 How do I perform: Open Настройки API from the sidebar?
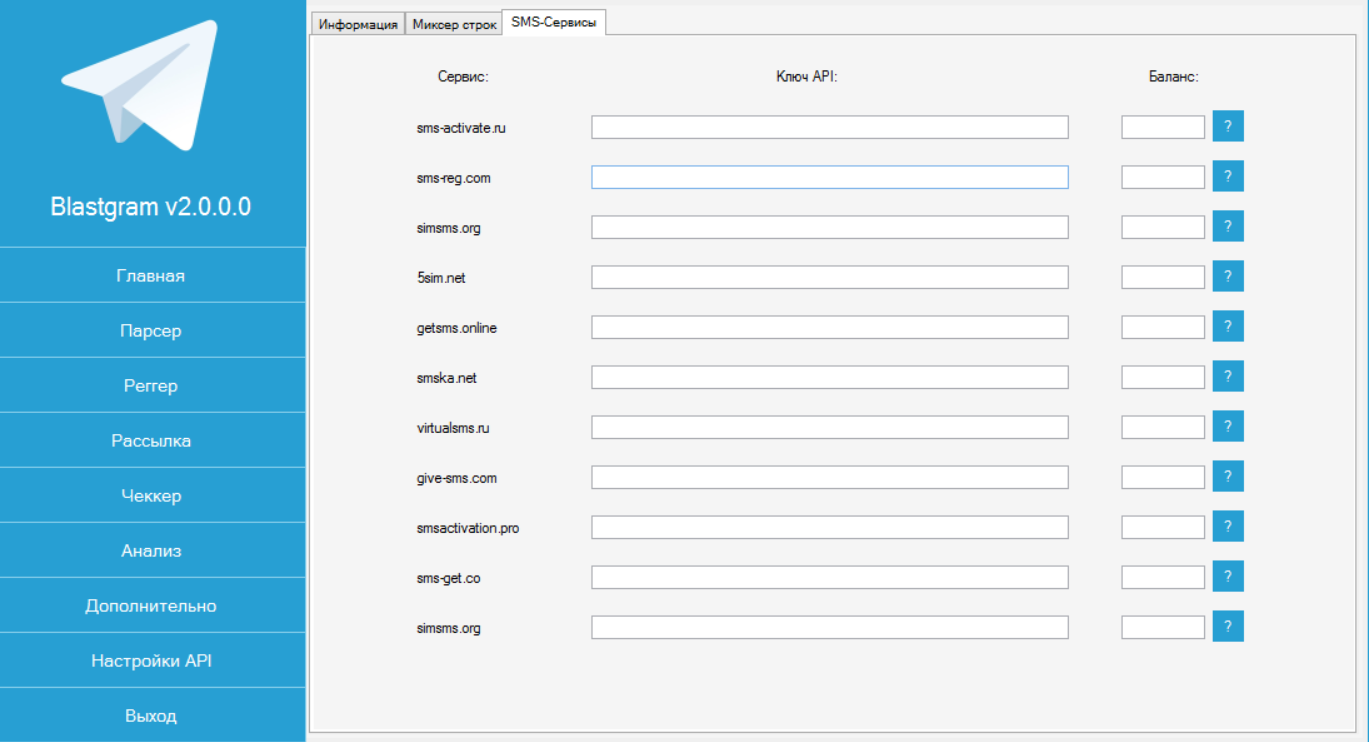tap(151, 661)
